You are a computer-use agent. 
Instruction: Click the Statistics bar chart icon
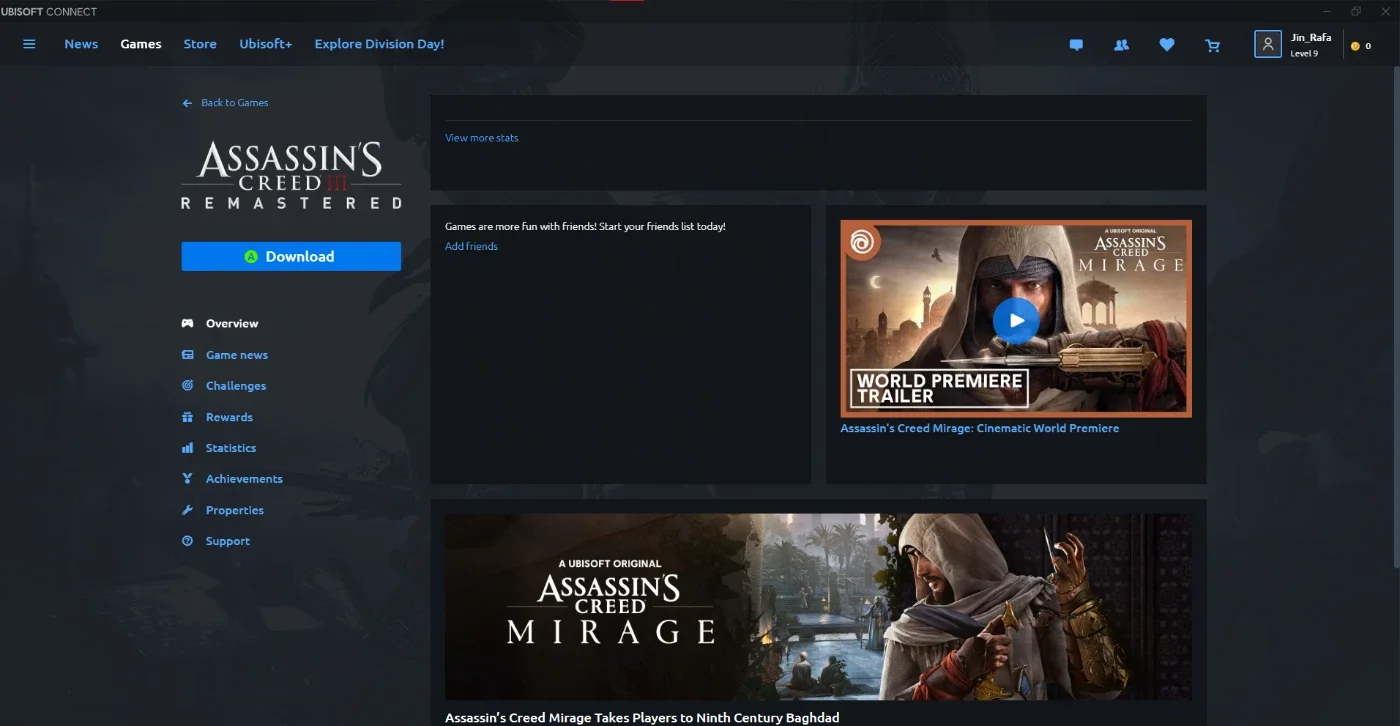pos(187,448)
